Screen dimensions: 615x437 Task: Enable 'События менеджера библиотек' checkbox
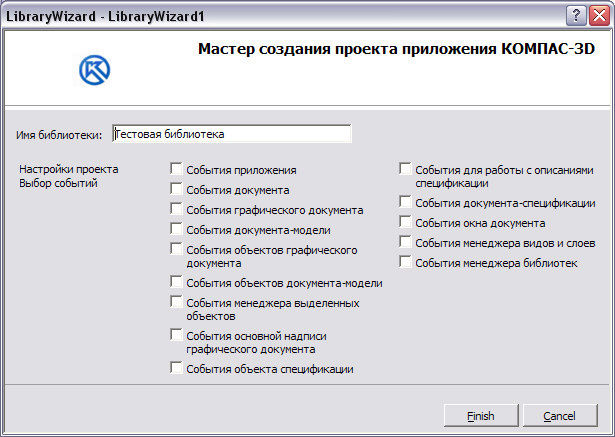pos(405,262)
